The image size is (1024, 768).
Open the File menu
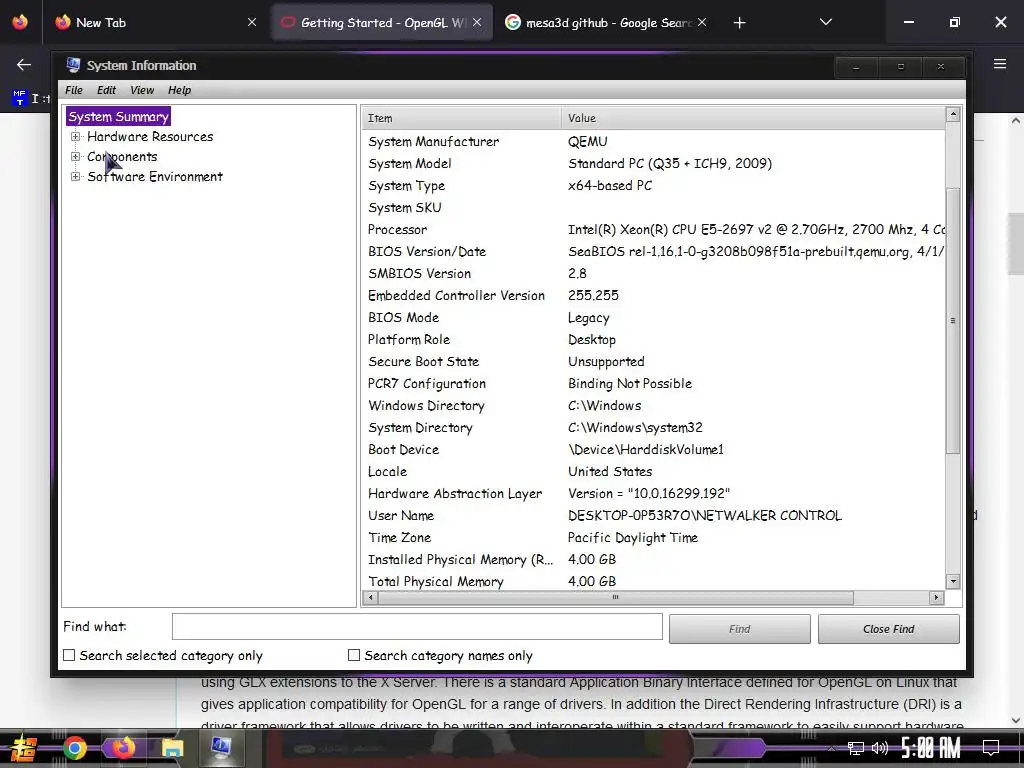click(x=74, y=90)
